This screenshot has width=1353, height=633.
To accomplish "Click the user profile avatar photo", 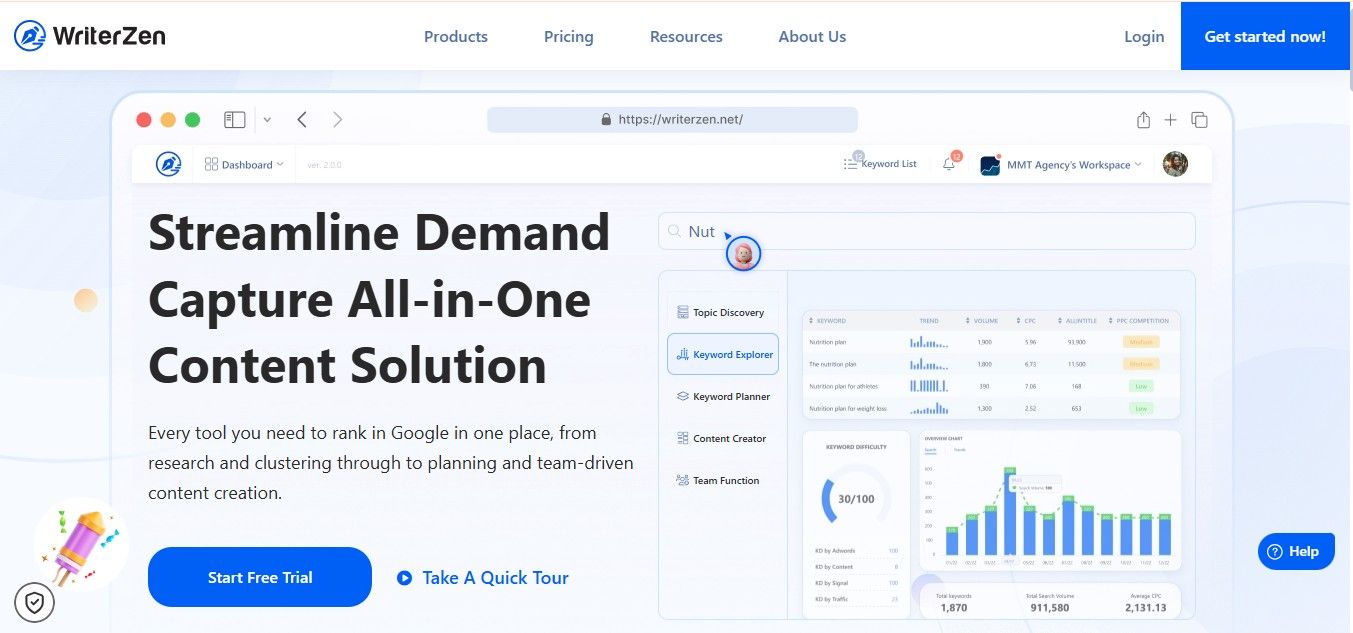I will pos(1175,164).
